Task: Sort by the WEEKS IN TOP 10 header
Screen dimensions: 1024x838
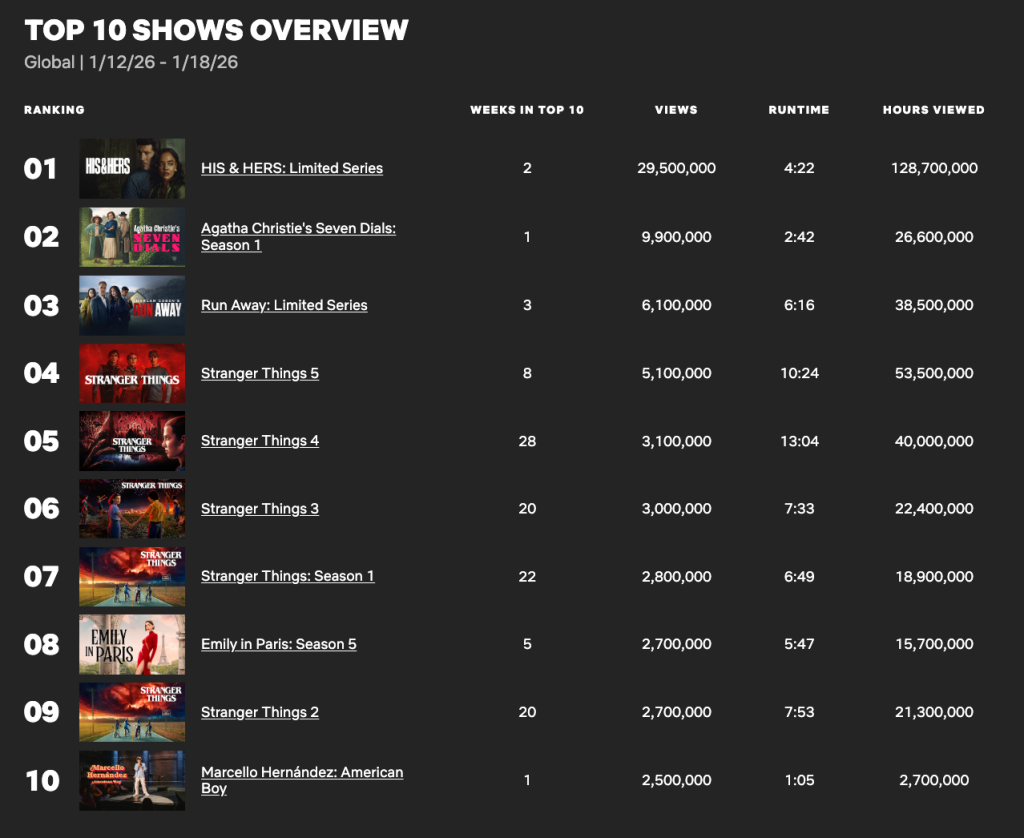Action: 527,110
